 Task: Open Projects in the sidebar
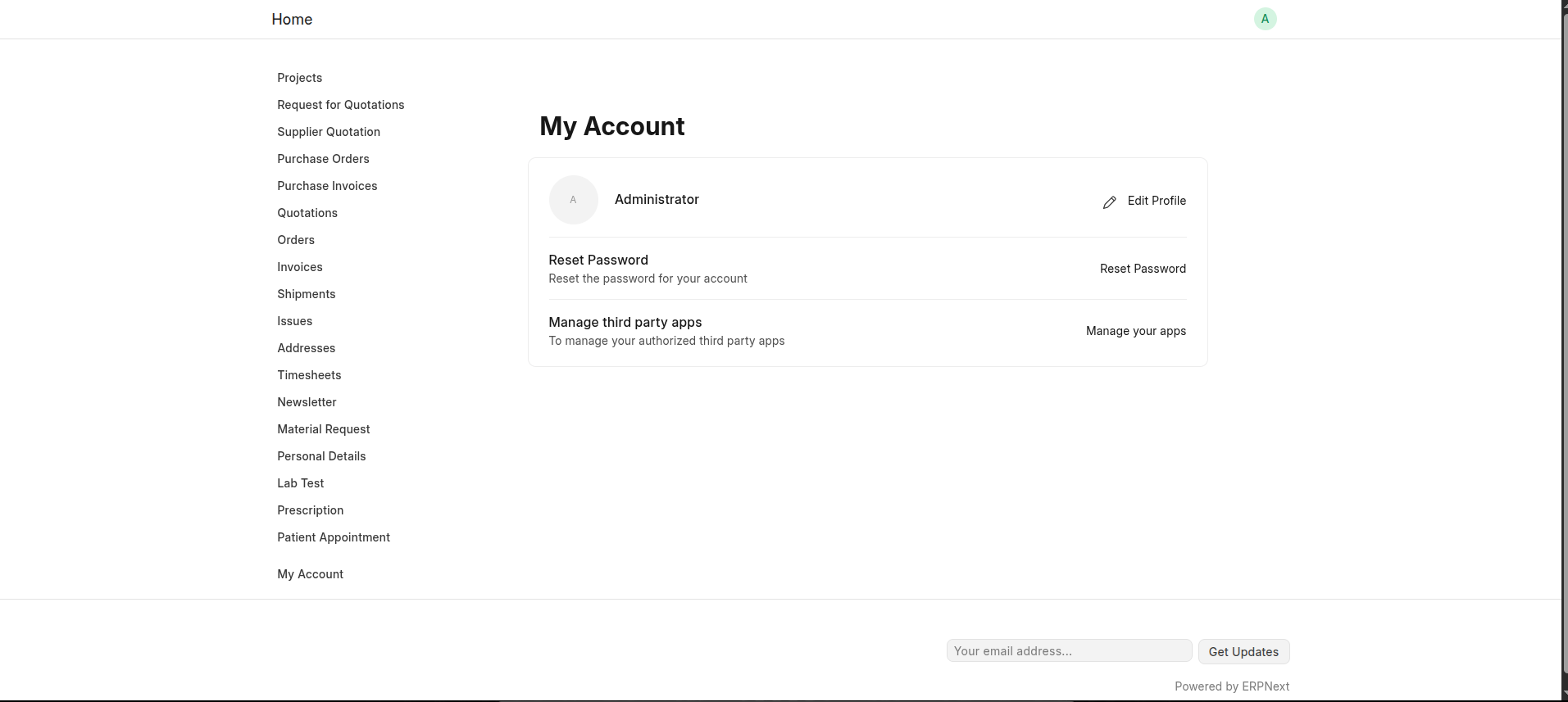point(299,78)
